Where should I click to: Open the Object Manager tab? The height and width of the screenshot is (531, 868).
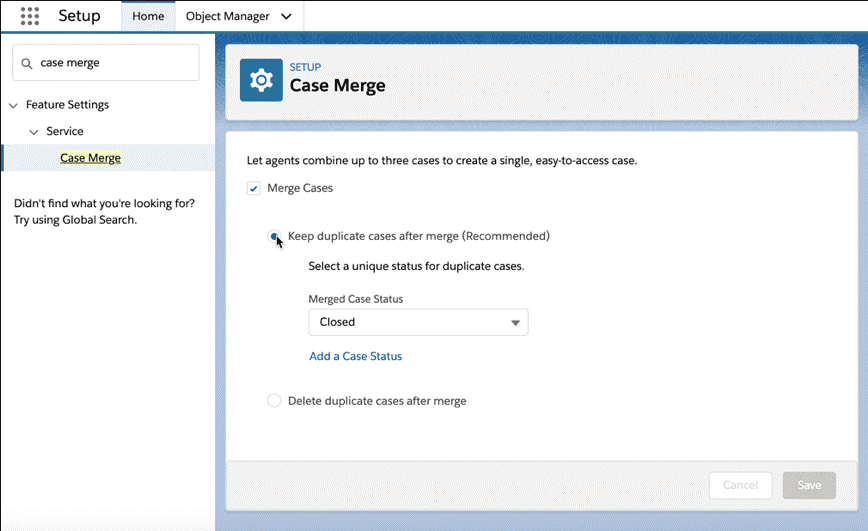coord(228,16)
